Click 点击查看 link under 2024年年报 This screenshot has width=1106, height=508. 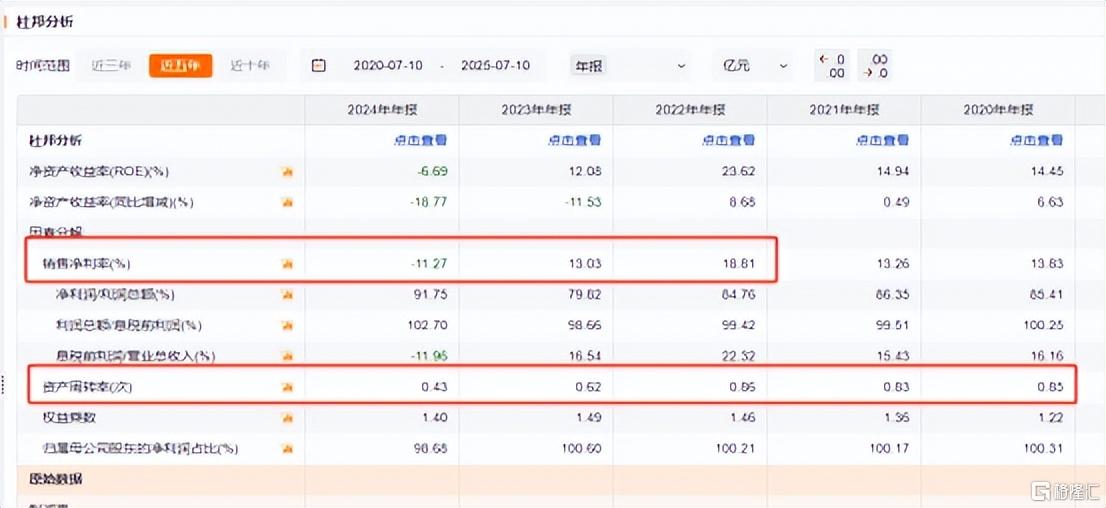pyautogui.click(x=420, y=140)
